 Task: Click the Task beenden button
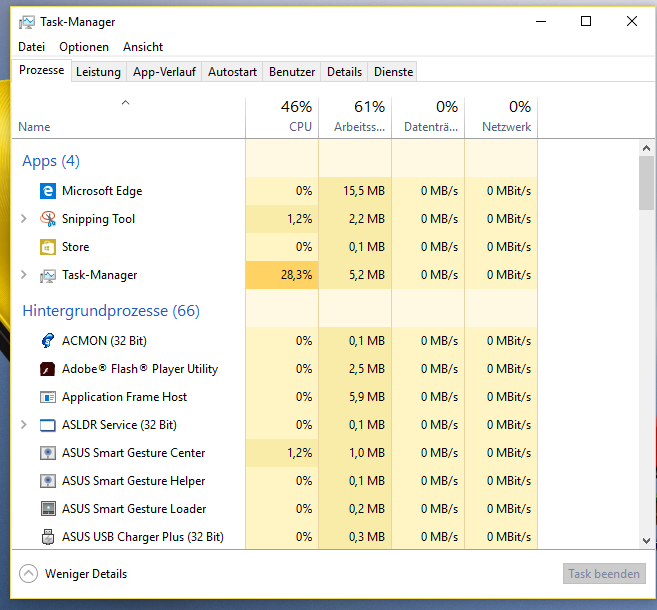[604, 574]
